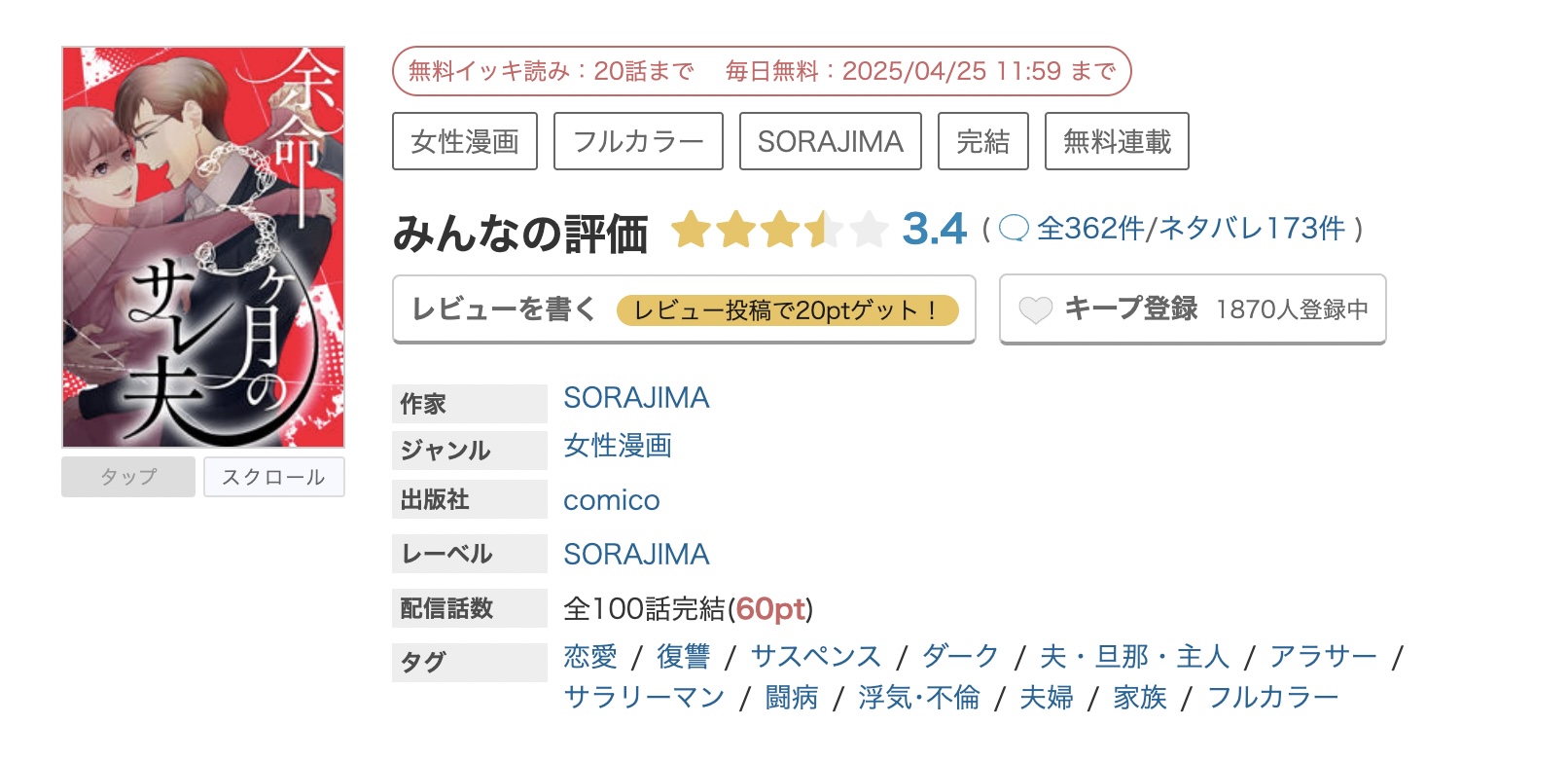
Task: Open the 恋愛 tag link
Action: click(x=589, y=657)
